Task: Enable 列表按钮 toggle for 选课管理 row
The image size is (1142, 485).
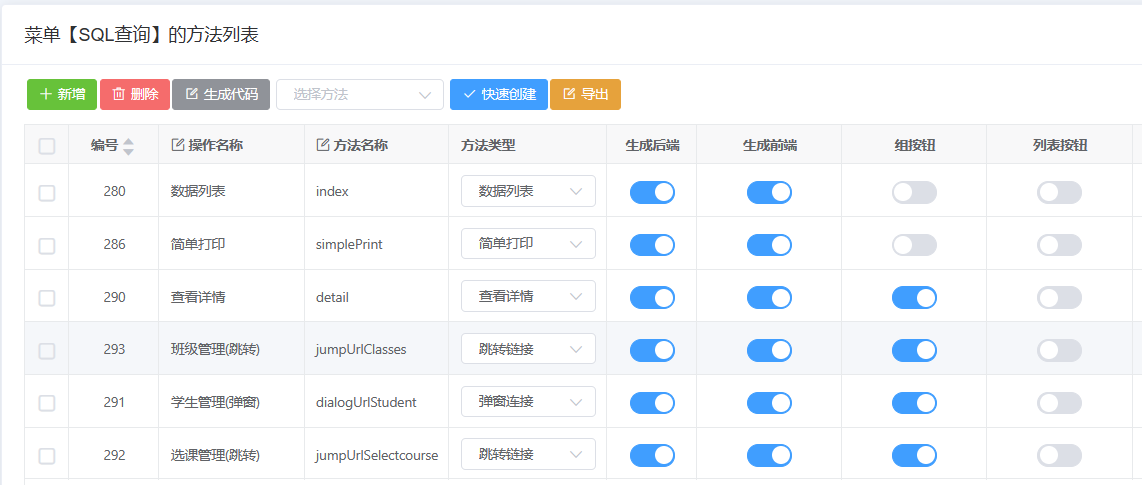Action: 1059,455
